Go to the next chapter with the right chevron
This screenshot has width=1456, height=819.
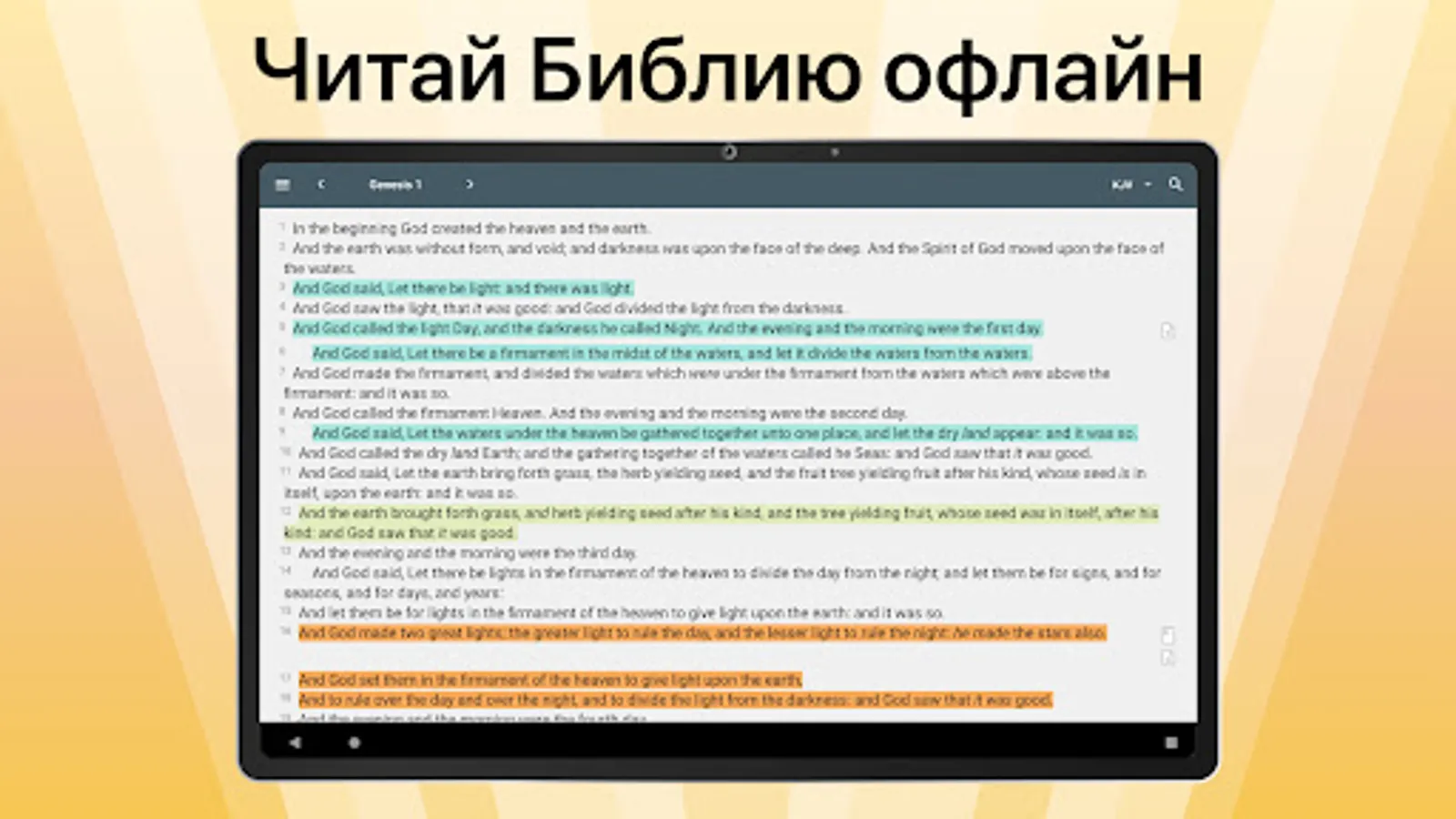pyautogui.click(x=470, y=185)
